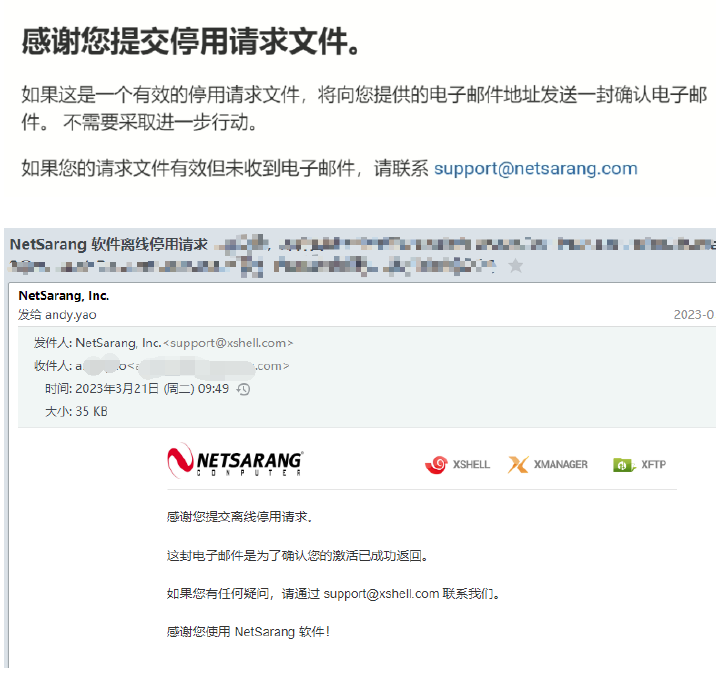Click recipient andy.yao after 发给
This screenshot has width=722, height=673.
tap(71, 315)
